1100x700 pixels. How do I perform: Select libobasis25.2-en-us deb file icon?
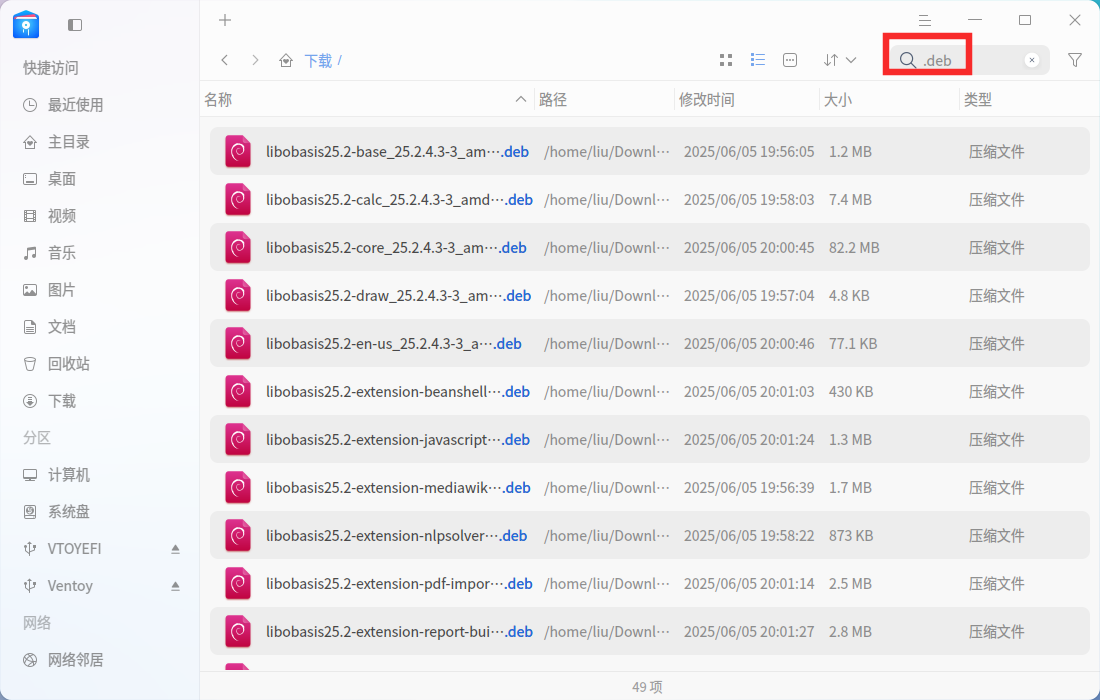coord(238,344)
